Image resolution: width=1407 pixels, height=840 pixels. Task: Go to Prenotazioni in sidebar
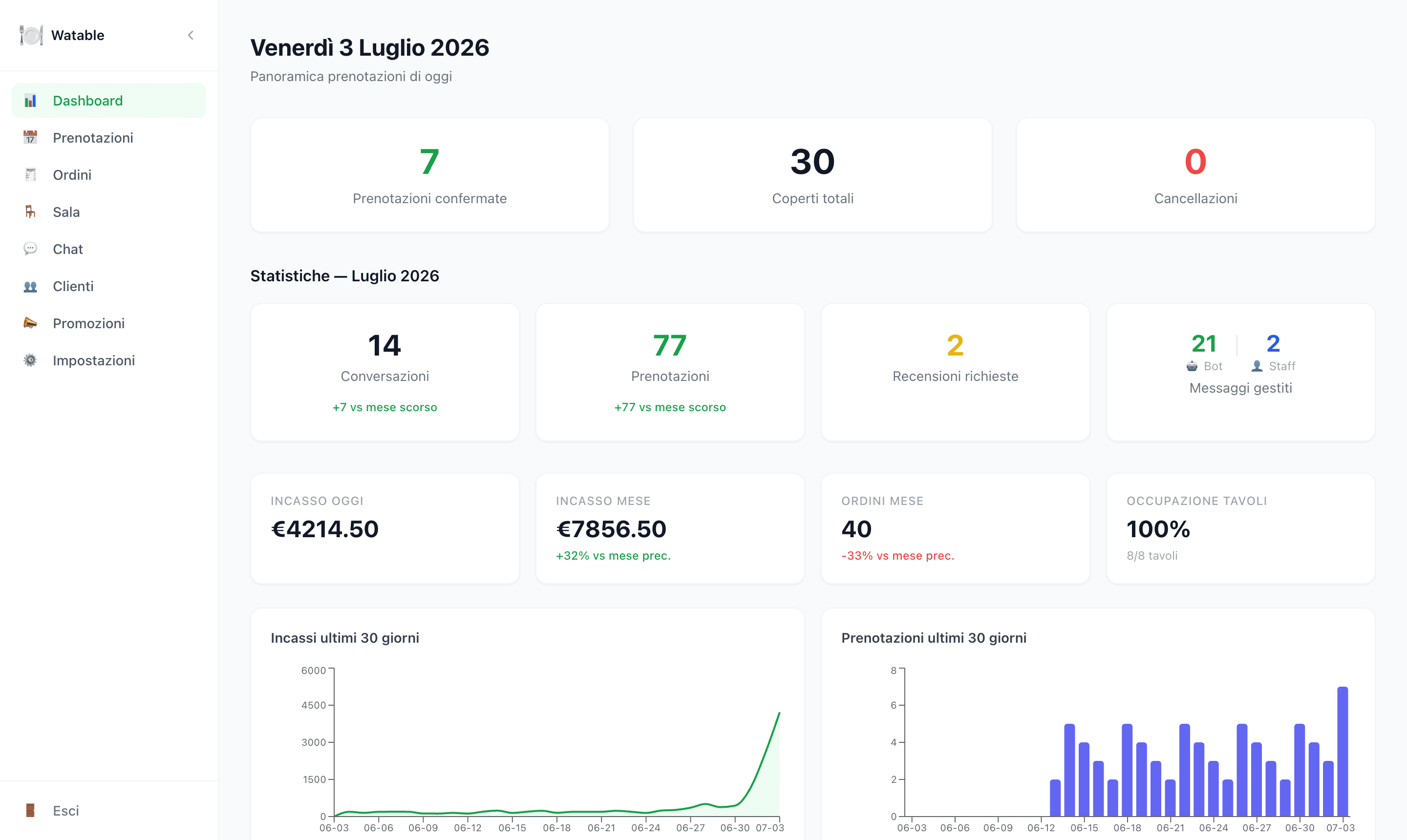pos(109,138)
